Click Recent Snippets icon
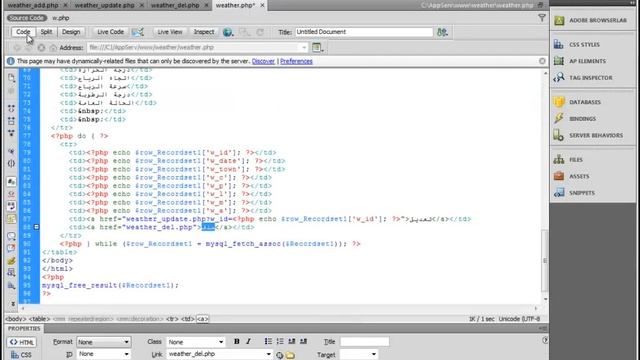 click(x=11, y=273)
